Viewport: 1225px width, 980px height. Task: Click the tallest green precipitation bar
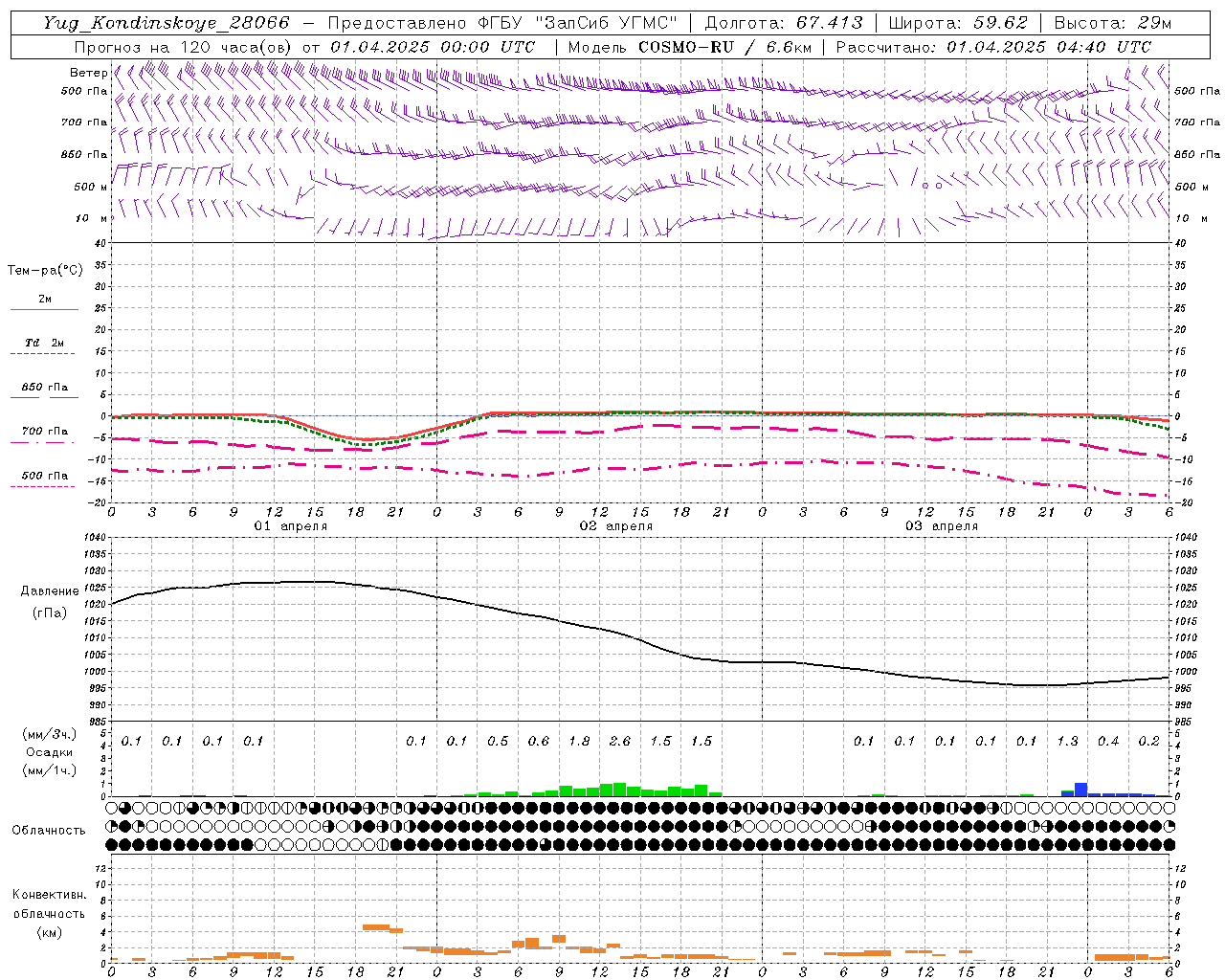pos(619,790)
